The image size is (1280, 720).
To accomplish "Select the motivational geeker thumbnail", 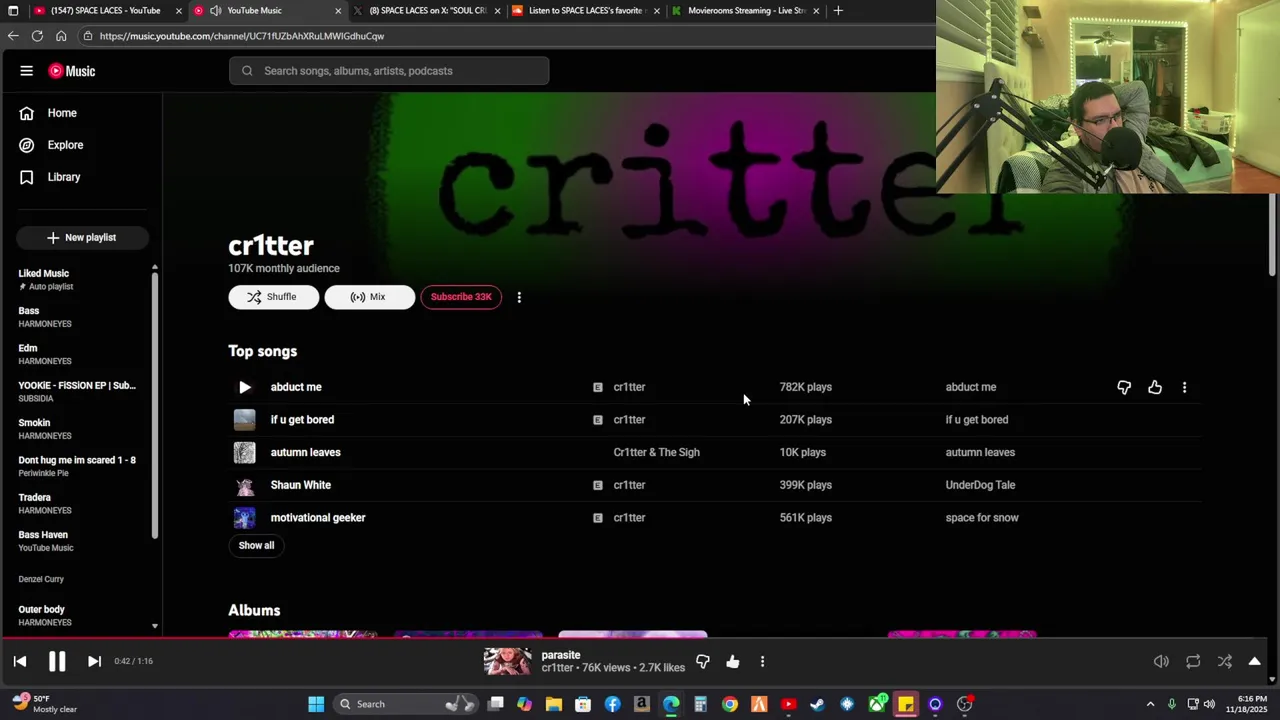I will pos(245,518).
